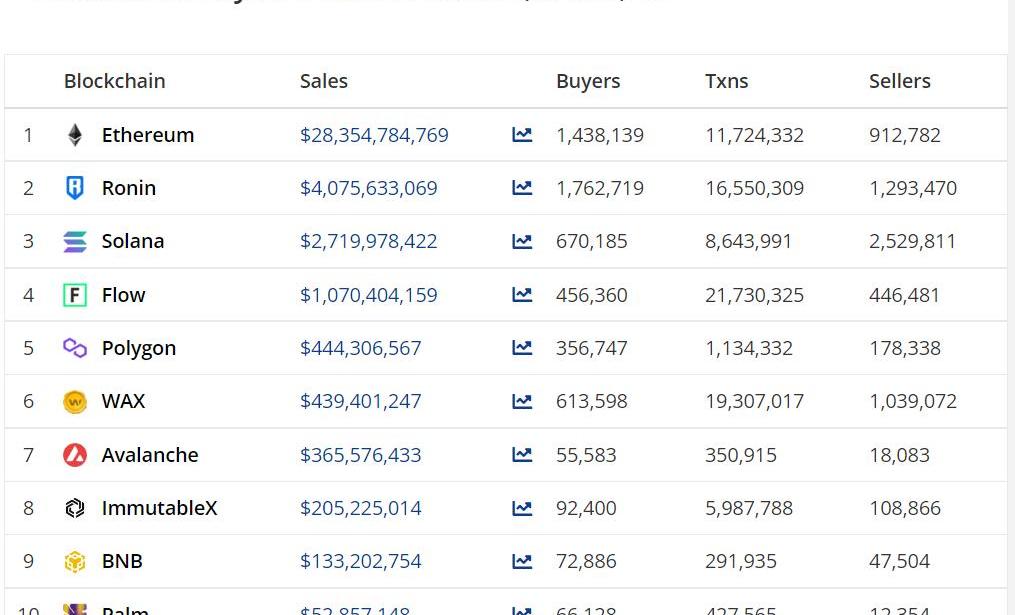
Task: Select Polygon transactions value 1,134,332
Action: (749, 348)
